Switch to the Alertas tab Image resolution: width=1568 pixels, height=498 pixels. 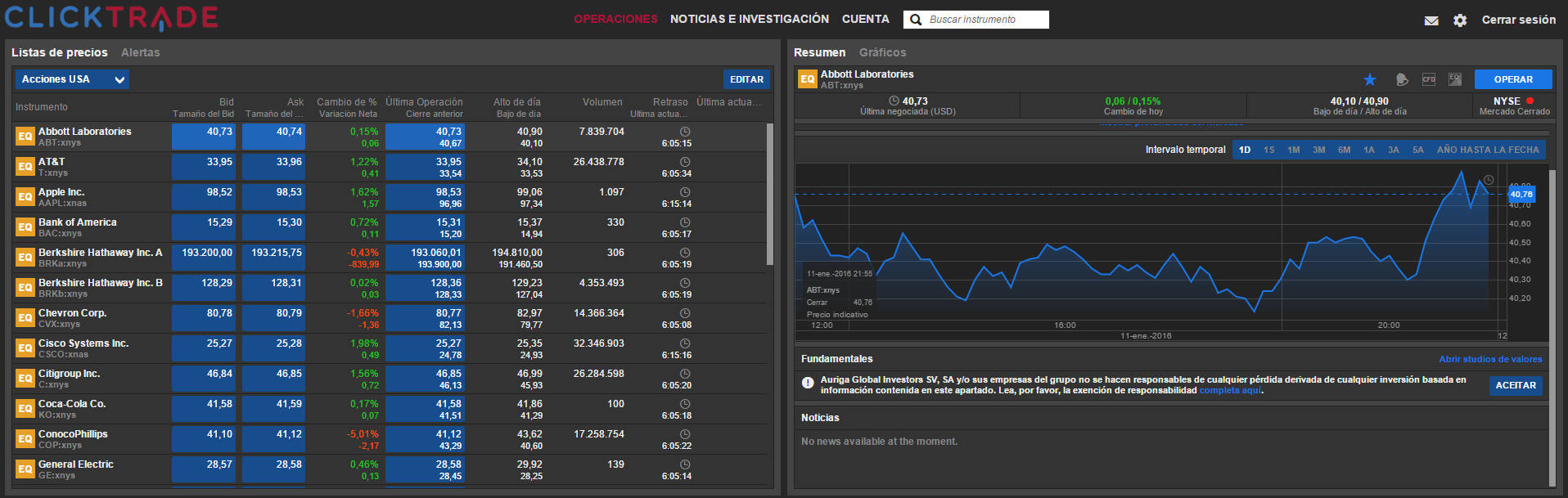pos(141,52)
